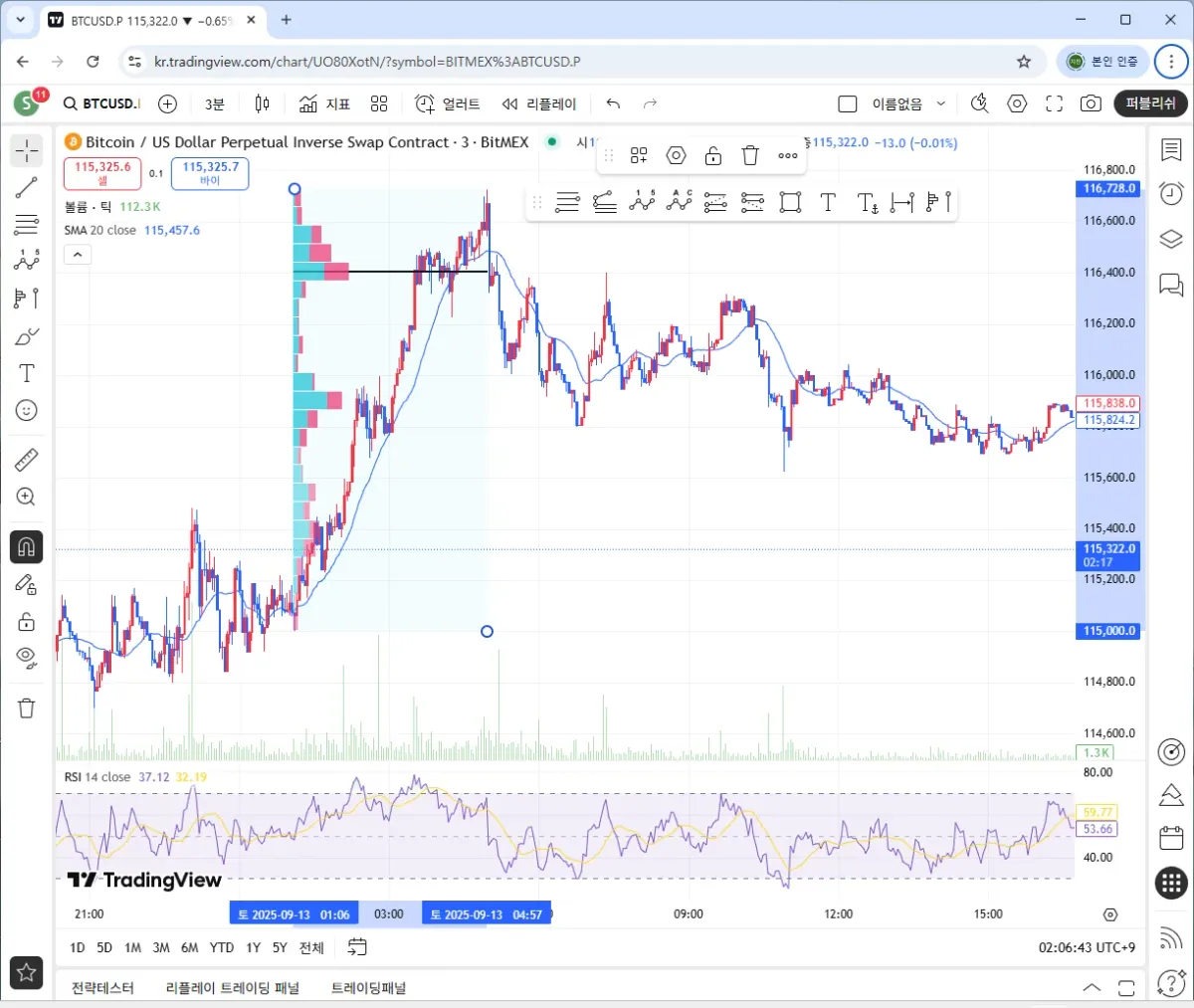The image size is (1194, 1008).
Task: Take a chart snapshot with camera icon
Action: pos(1091,103)
